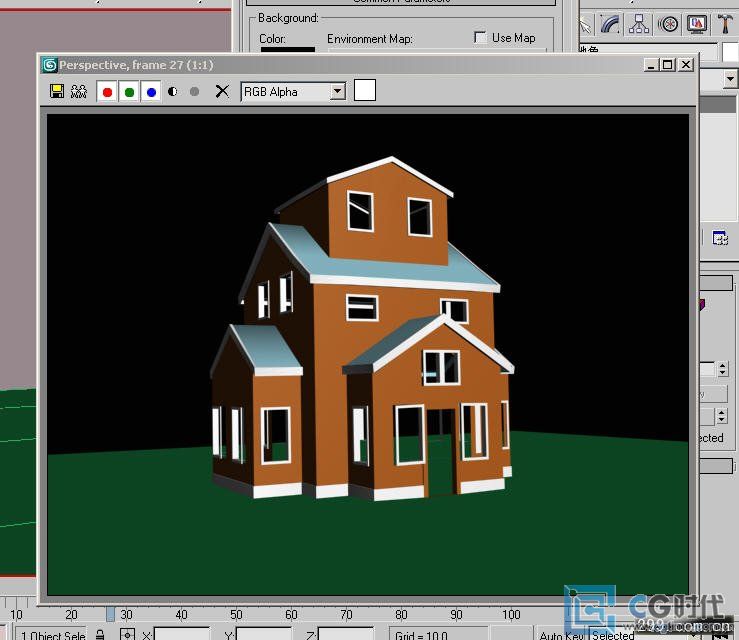Toggle the green channel display
Screen dimensions: 739x640
tap(129, 92)
